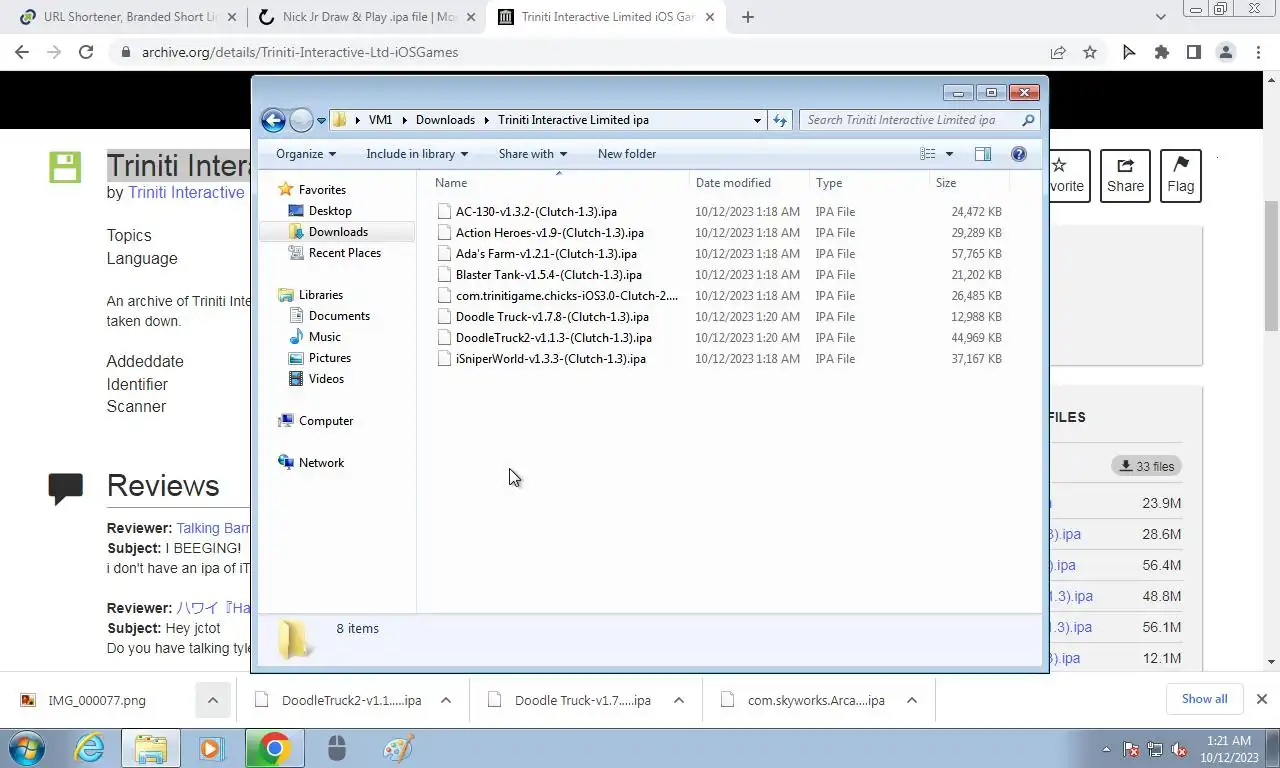The width and height of the screenshot is (1280, 768).
Task: Click the Chrome profile avatar icon
Action: 1226,52
